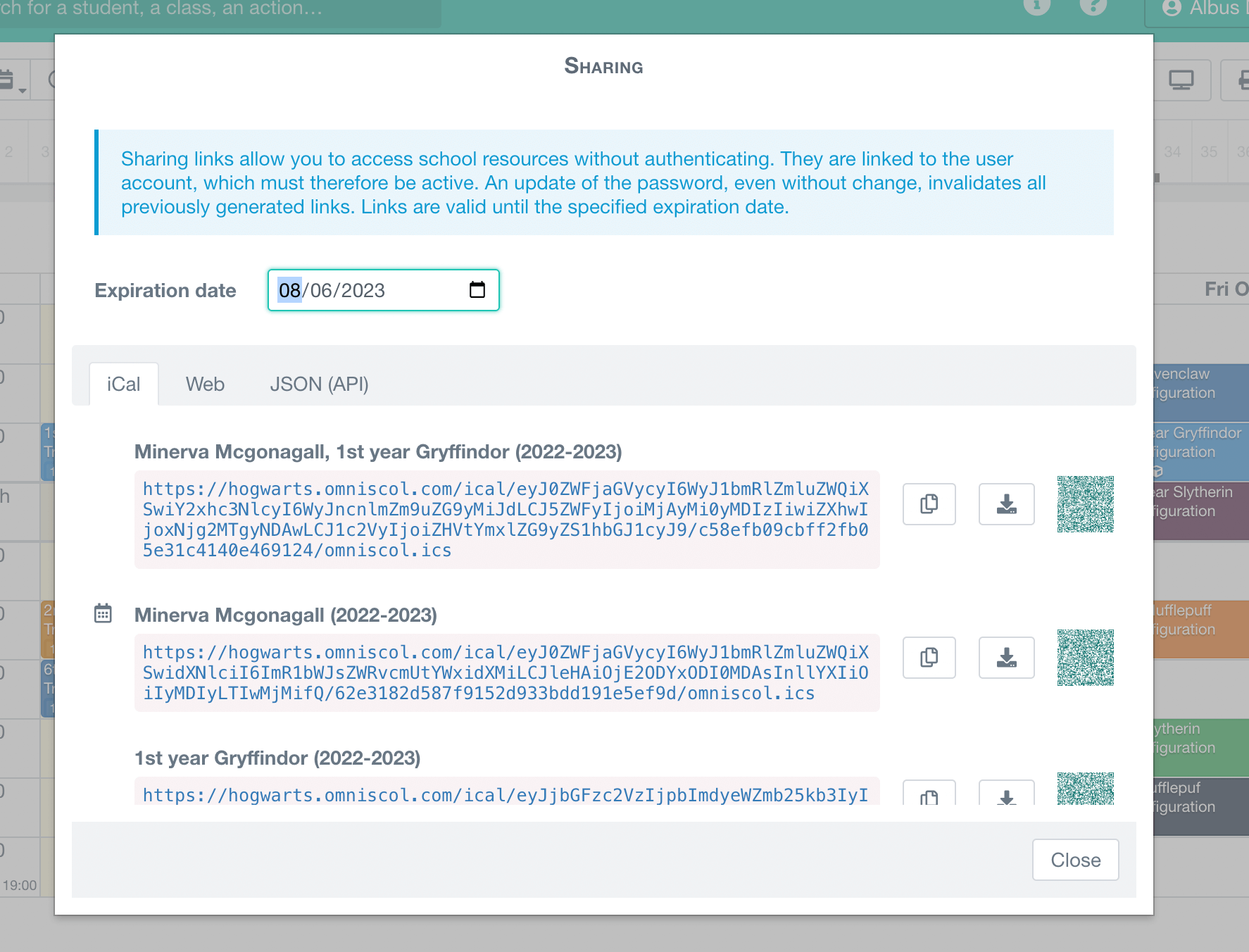Click QR code for Minerva Mcgonagall (2022-2023)

(1085, 658)
